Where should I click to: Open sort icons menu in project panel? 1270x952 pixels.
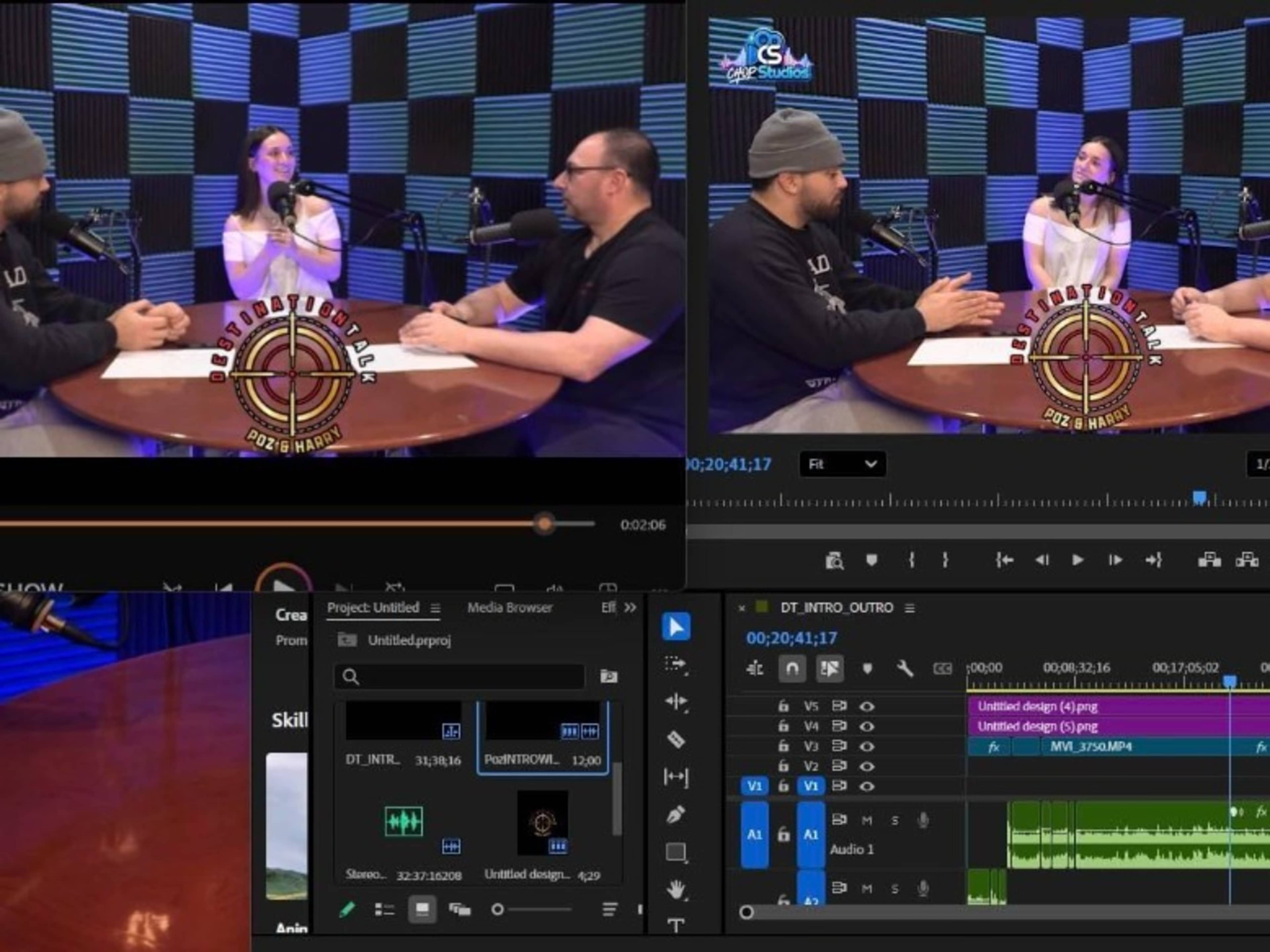[609, 910]
